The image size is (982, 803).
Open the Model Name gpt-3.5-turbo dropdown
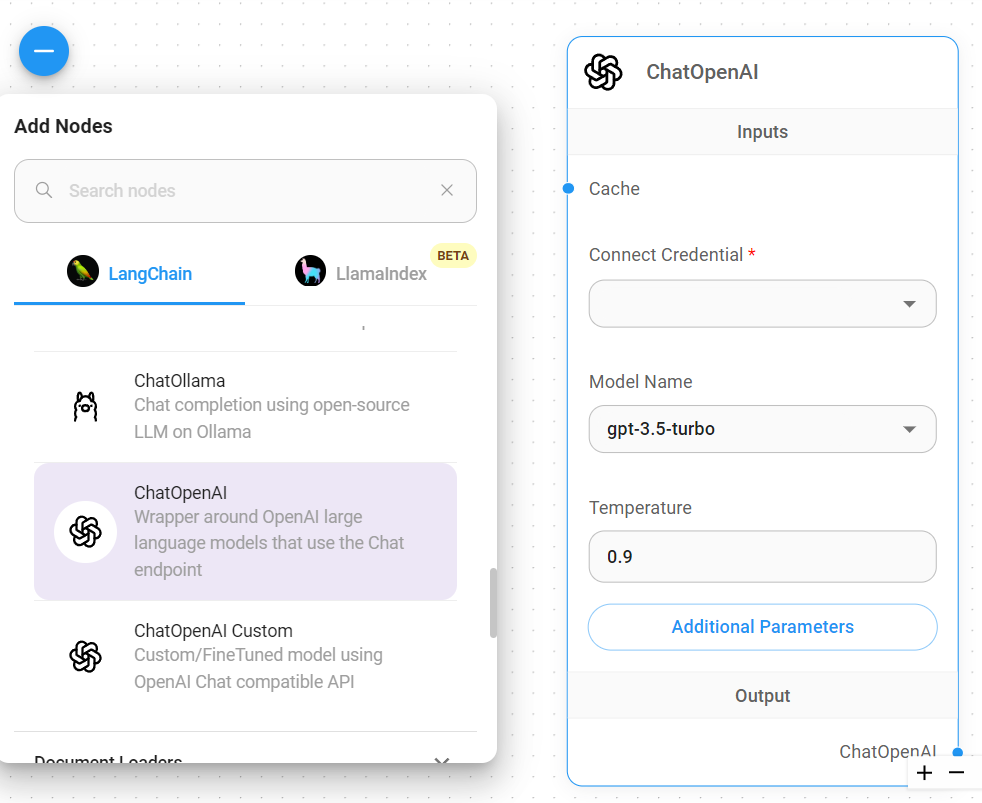coord(762,430)
